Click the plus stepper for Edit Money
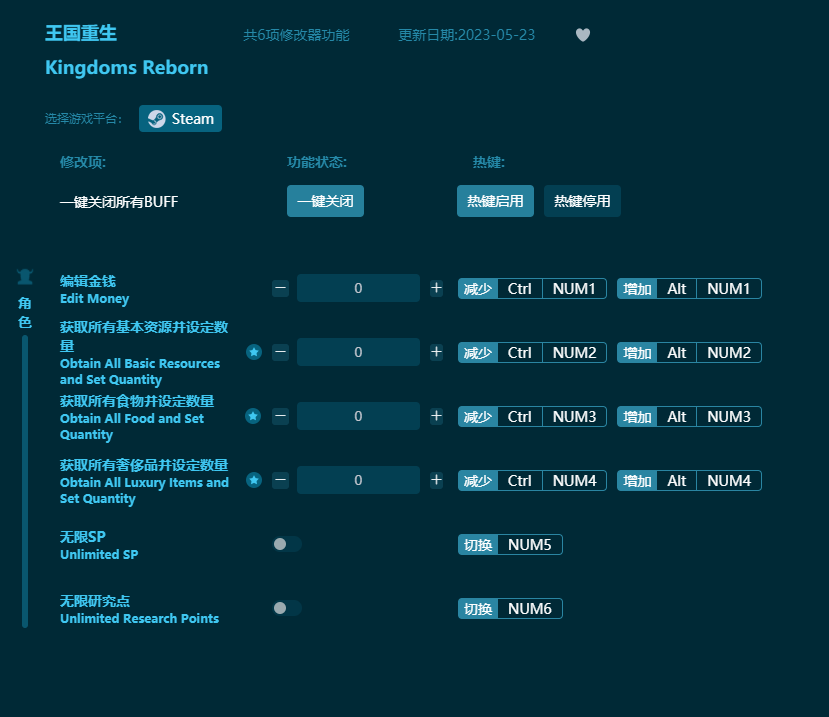 point(436,288)
